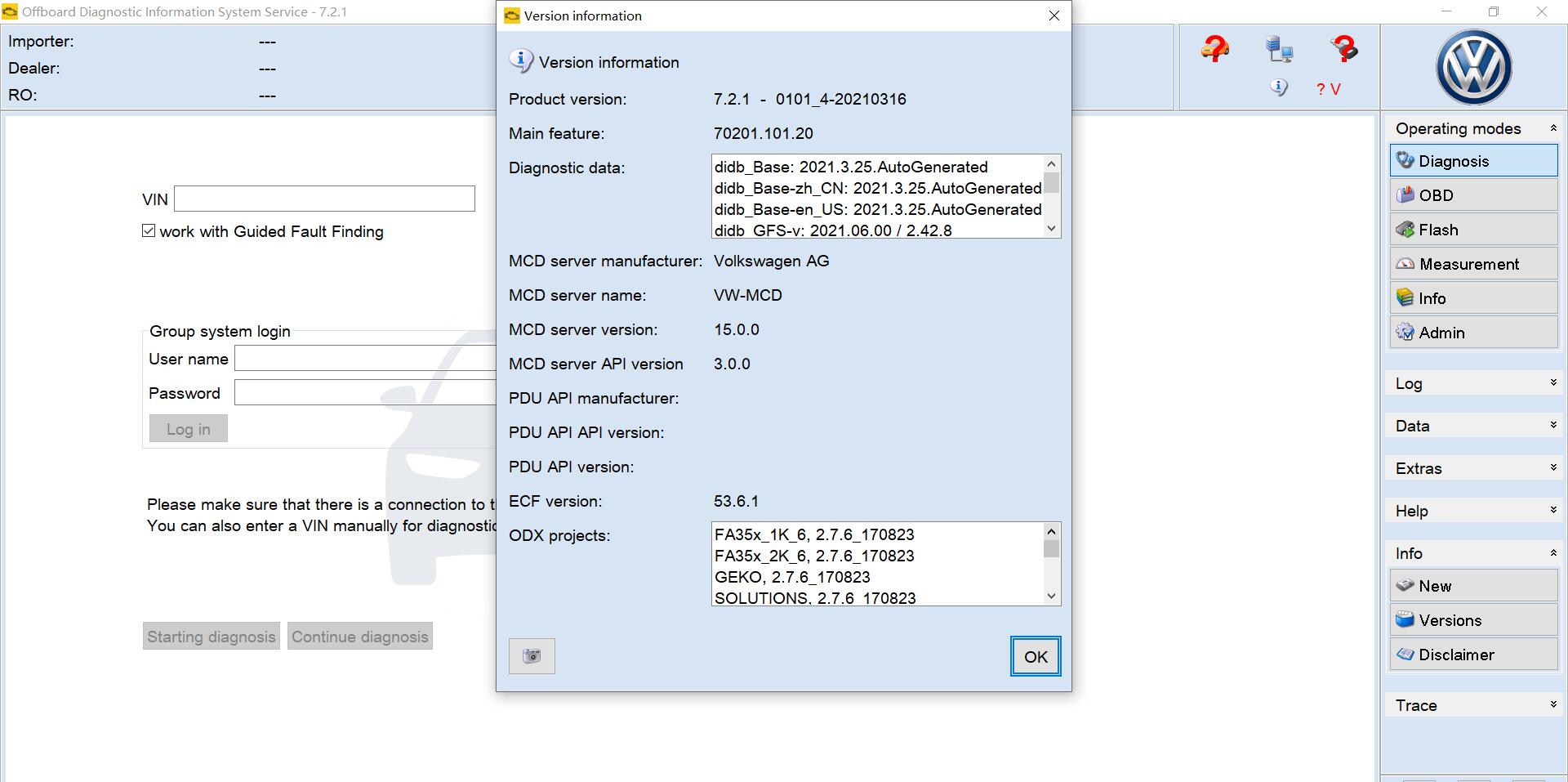Click the Log in button
The width and height of the screenshot is (1568, 782).
[x=188, y=429]
